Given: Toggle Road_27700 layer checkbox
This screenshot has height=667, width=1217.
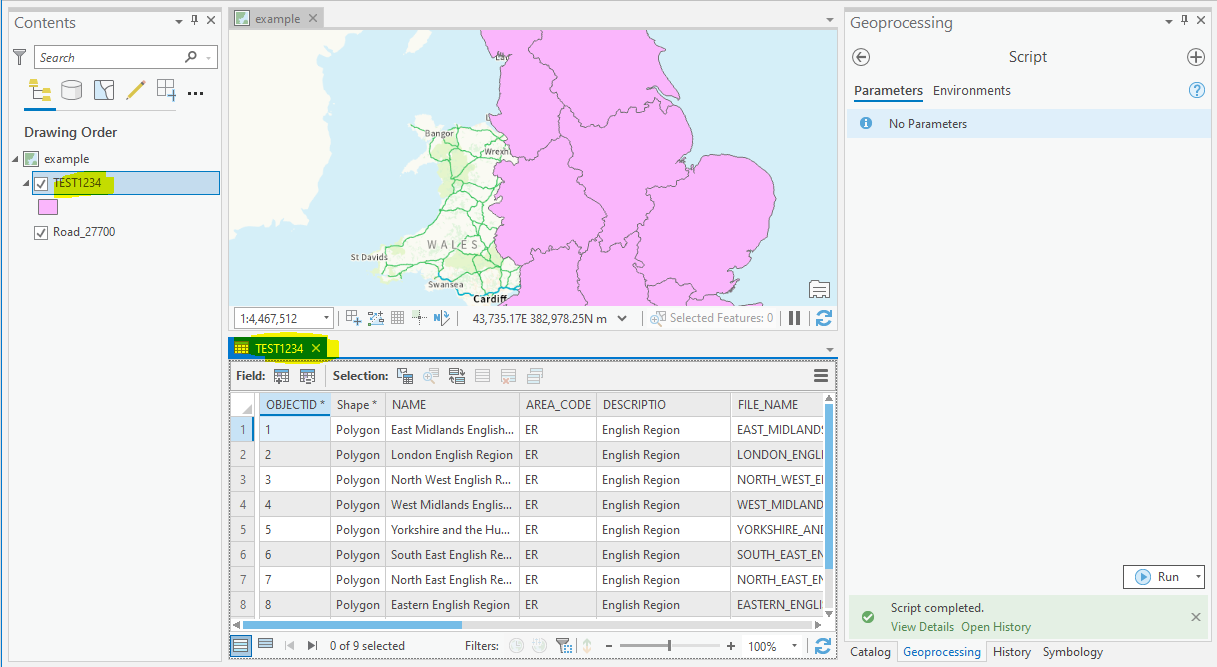Looking at the screenshot, I should point(41,232).
